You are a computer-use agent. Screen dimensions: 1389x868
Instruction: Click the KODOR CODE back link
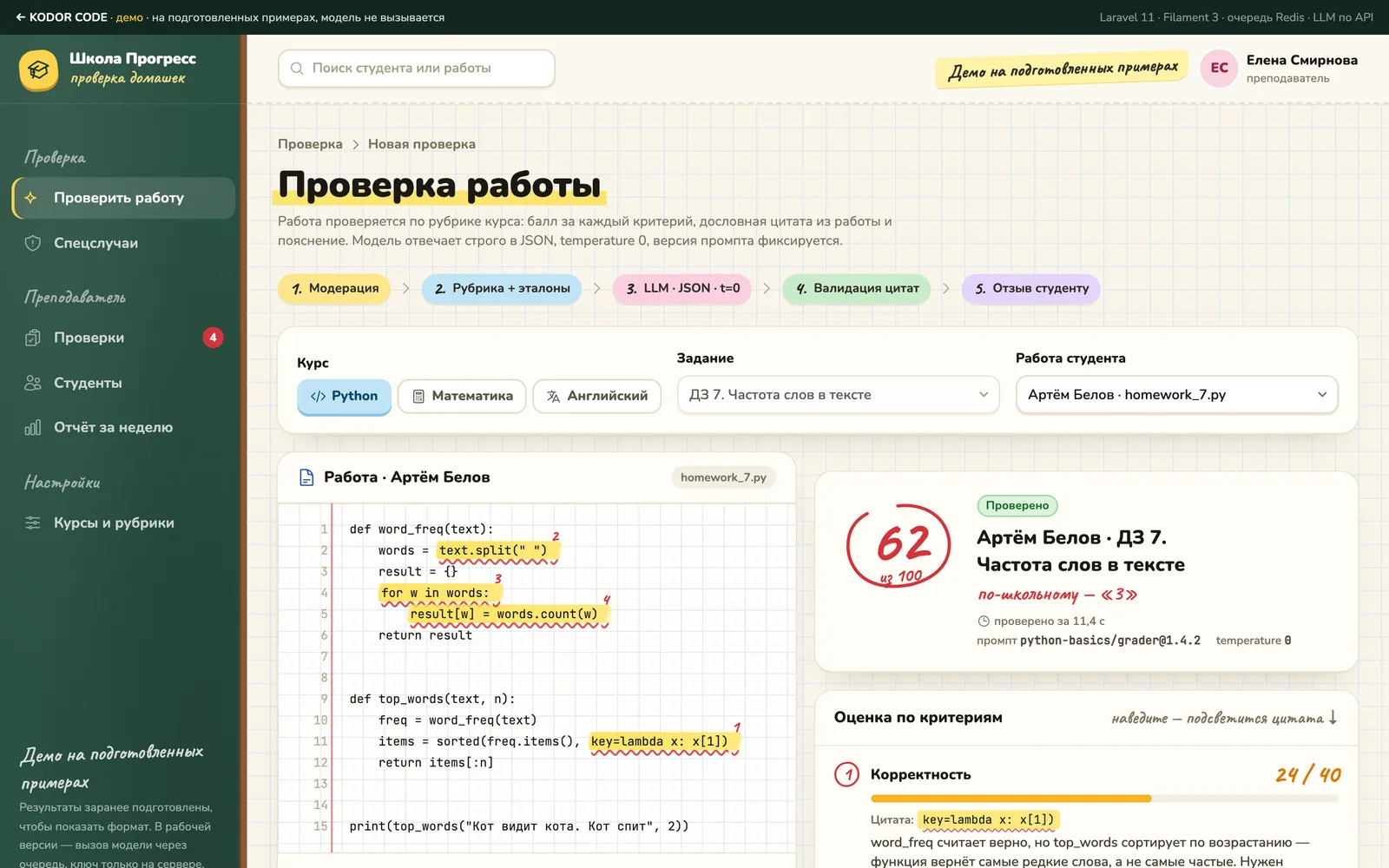(61, 17)
